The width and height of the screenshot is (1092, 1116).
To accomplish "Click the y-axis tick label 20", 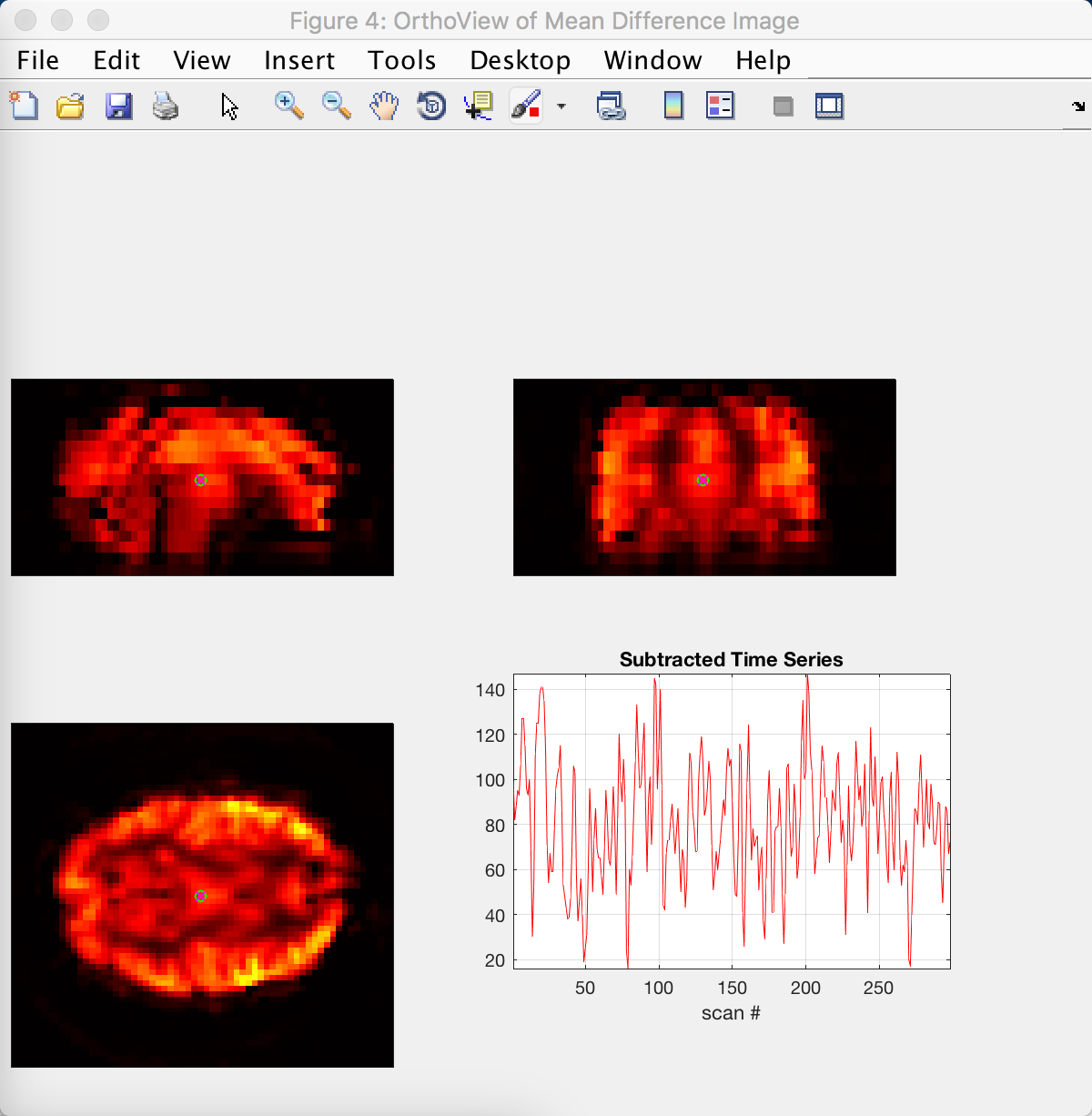I will pos(495,960).
